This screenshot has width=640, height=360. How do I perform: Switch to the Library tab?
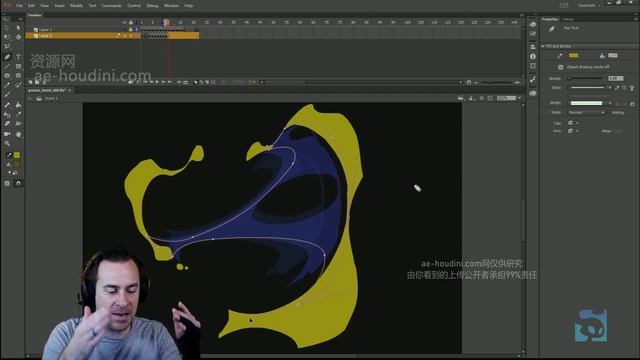click(568, 19)
